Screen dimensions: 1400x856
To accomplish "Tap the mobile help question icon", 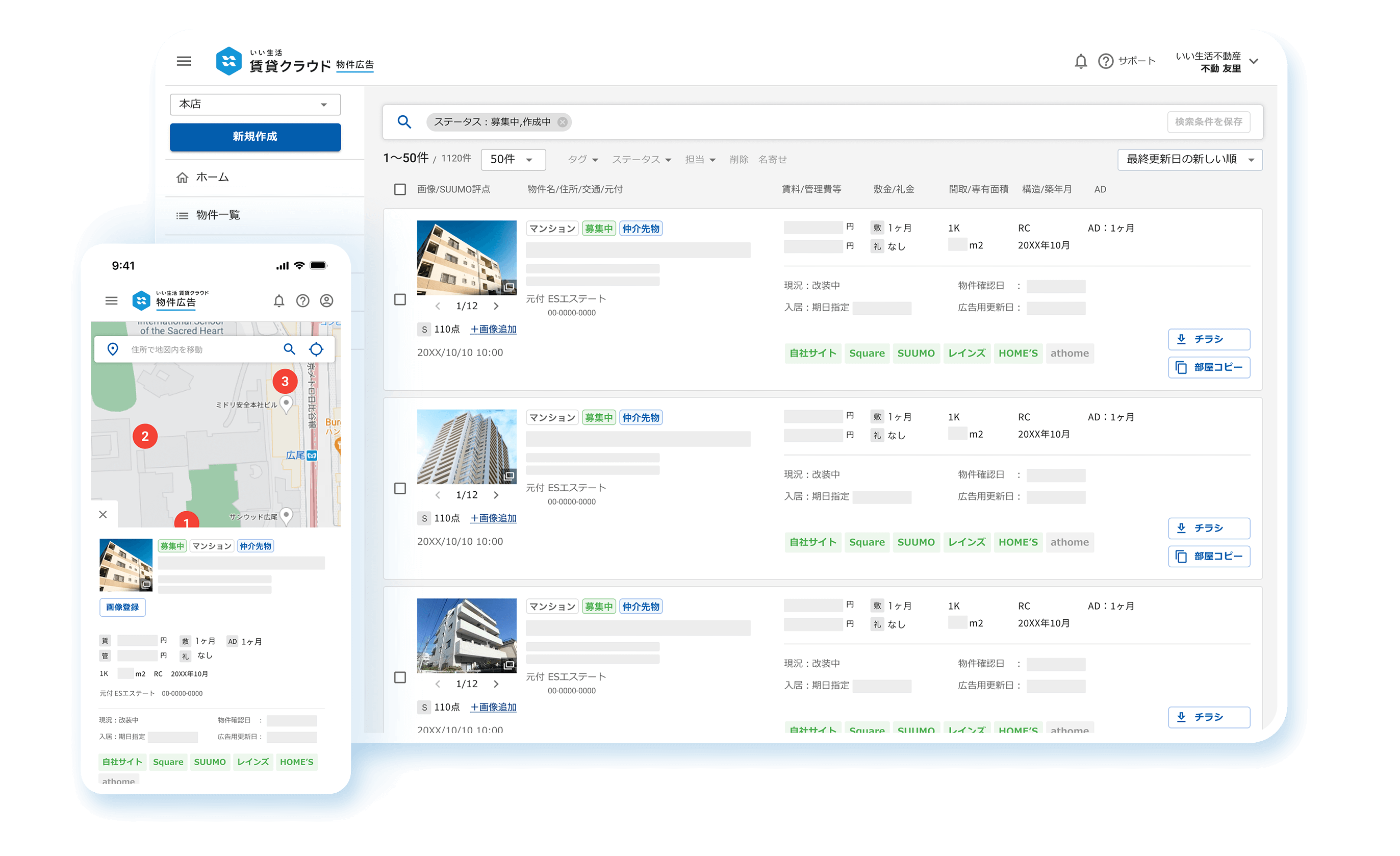I will (303, 300).
